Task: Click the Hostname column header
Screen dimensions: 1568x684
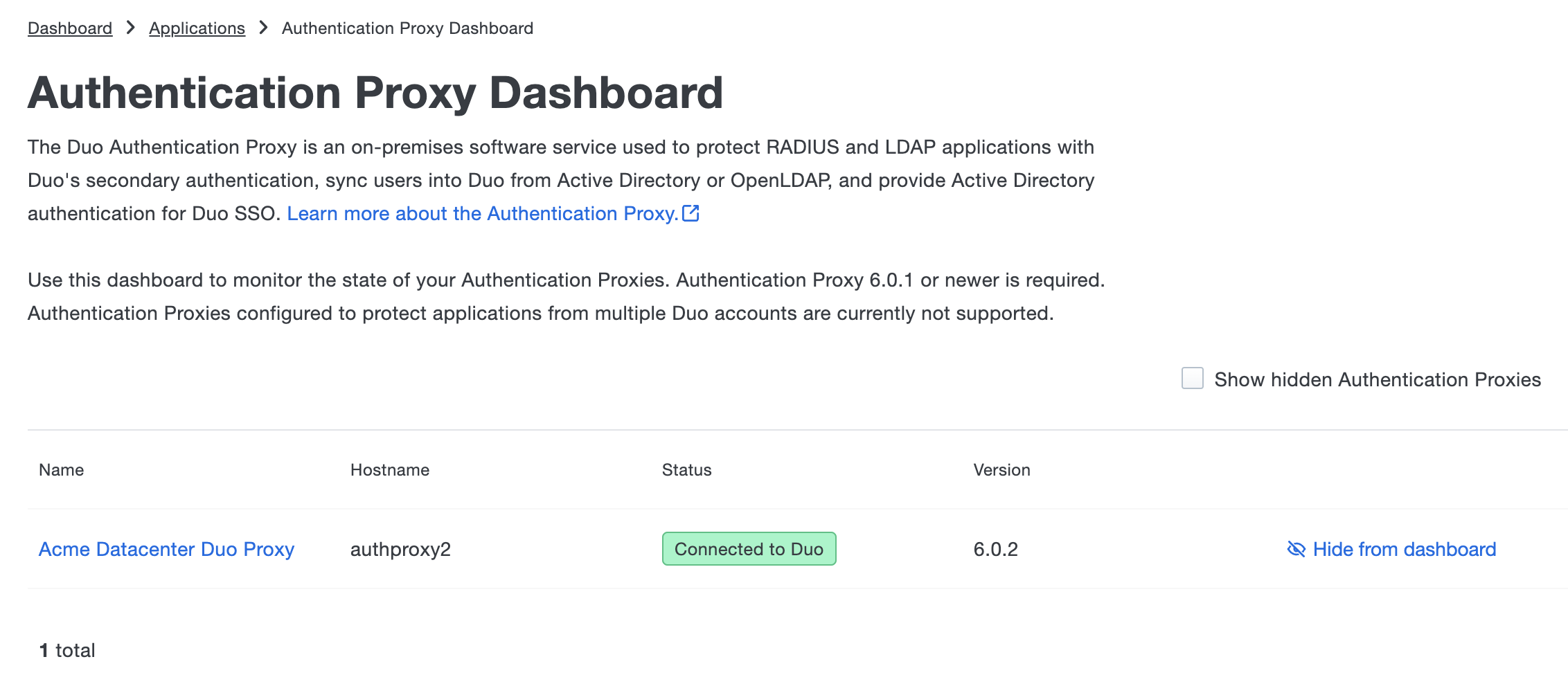Action: tap(390, 469)
